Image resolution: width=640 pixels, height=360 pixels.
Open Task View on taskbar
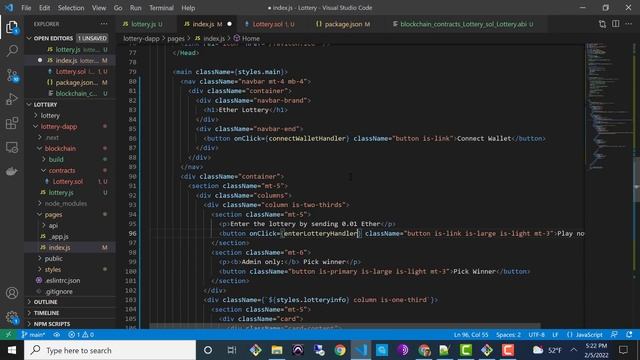click(x=232, y=350)
